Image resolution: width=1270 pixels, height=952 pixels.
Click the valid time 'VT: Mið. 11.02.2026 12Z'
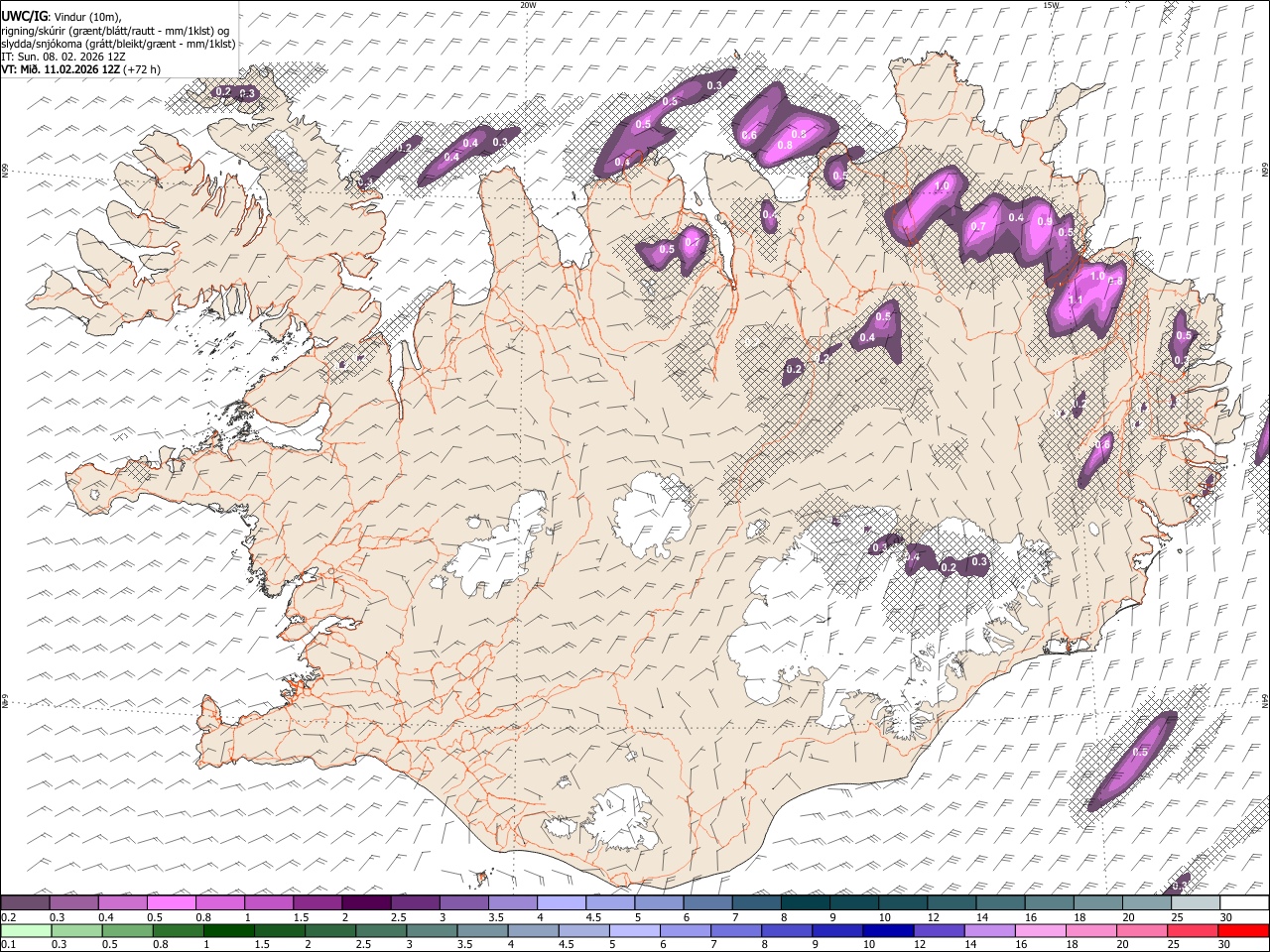pos(62,69)
